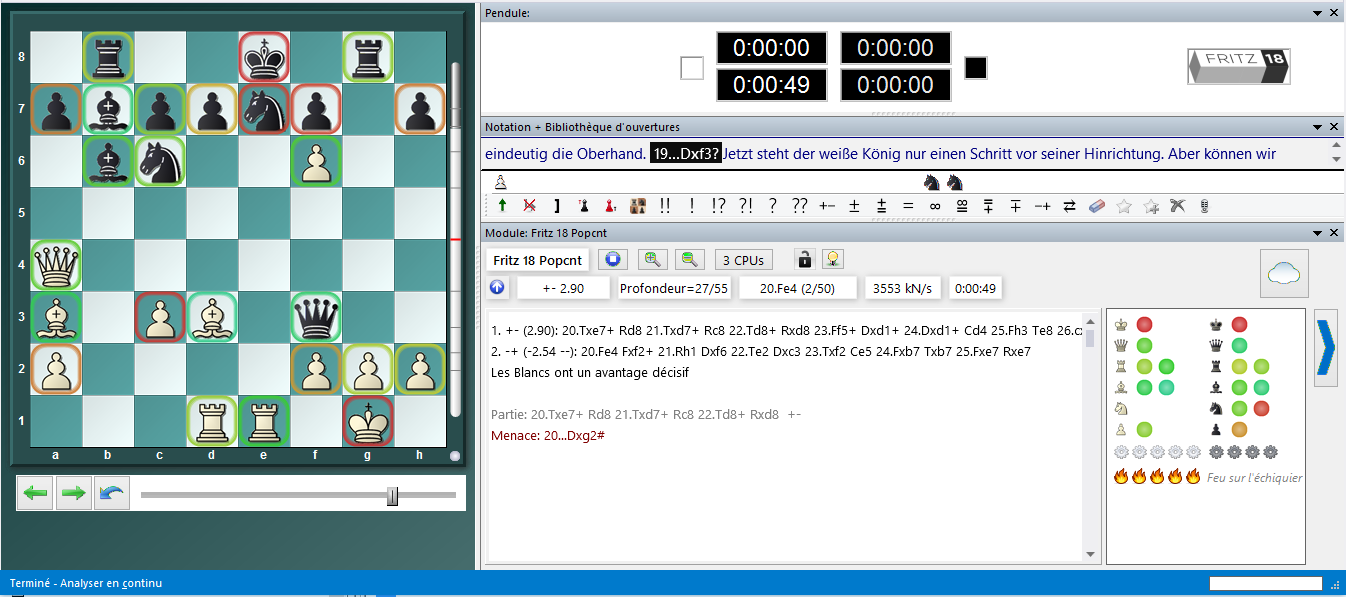Toggle the white side checkbox beside clocks

click(692, 68)
